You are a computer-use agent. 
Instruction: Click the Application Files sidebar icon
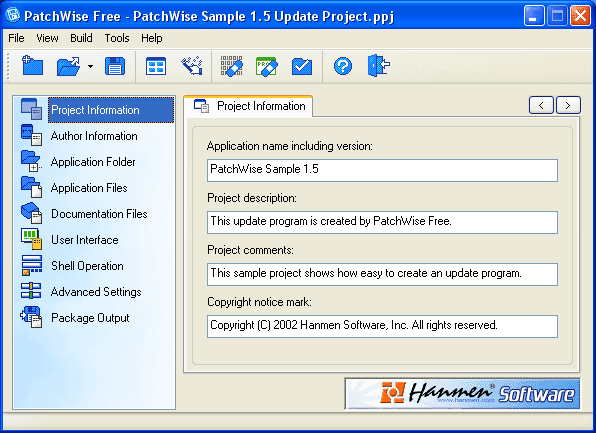pos(32,187)
